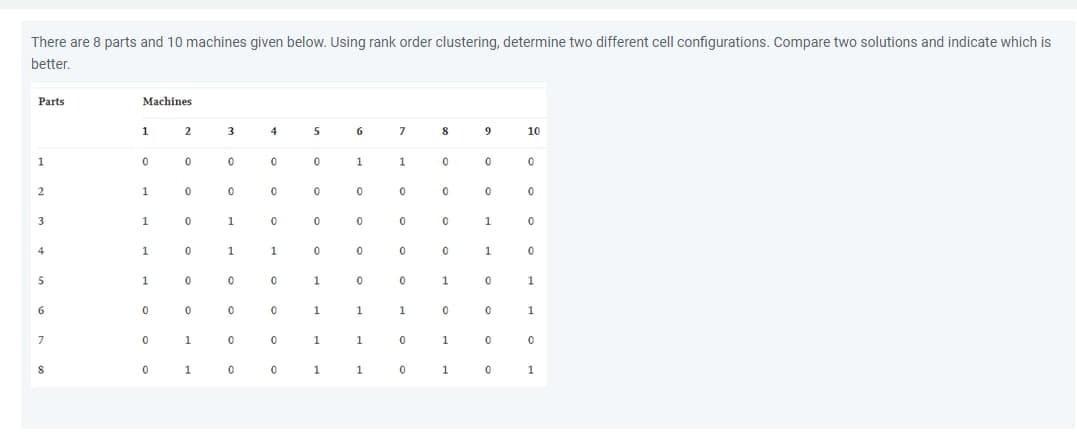Select machine column header 5
The image size is (1077, 432).
point(317,131)
